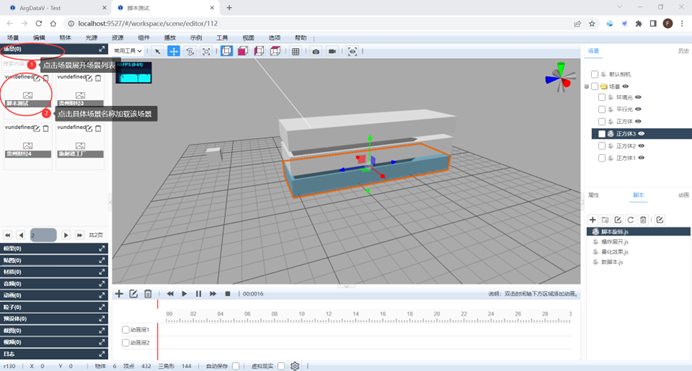Choose the select arrow tool
Viewport: 692px width, 371px height.
pos(158,51)
